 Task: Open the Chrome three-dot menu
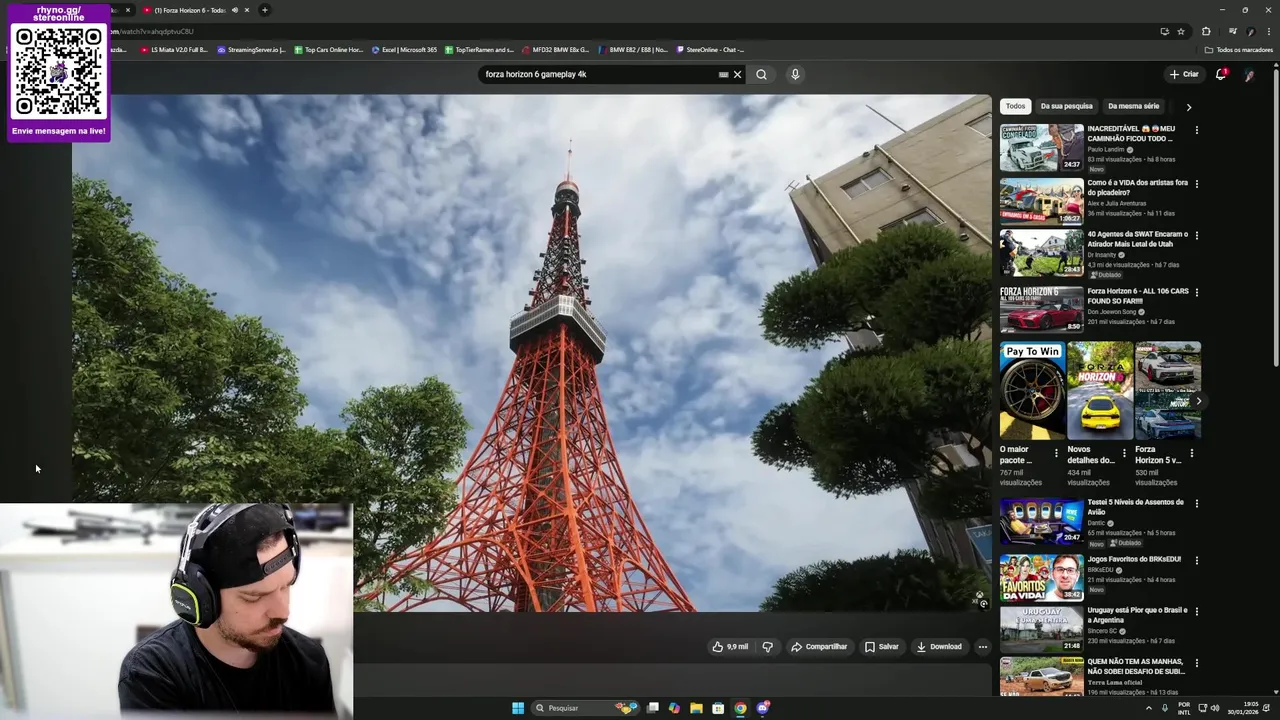(1269, 31)
